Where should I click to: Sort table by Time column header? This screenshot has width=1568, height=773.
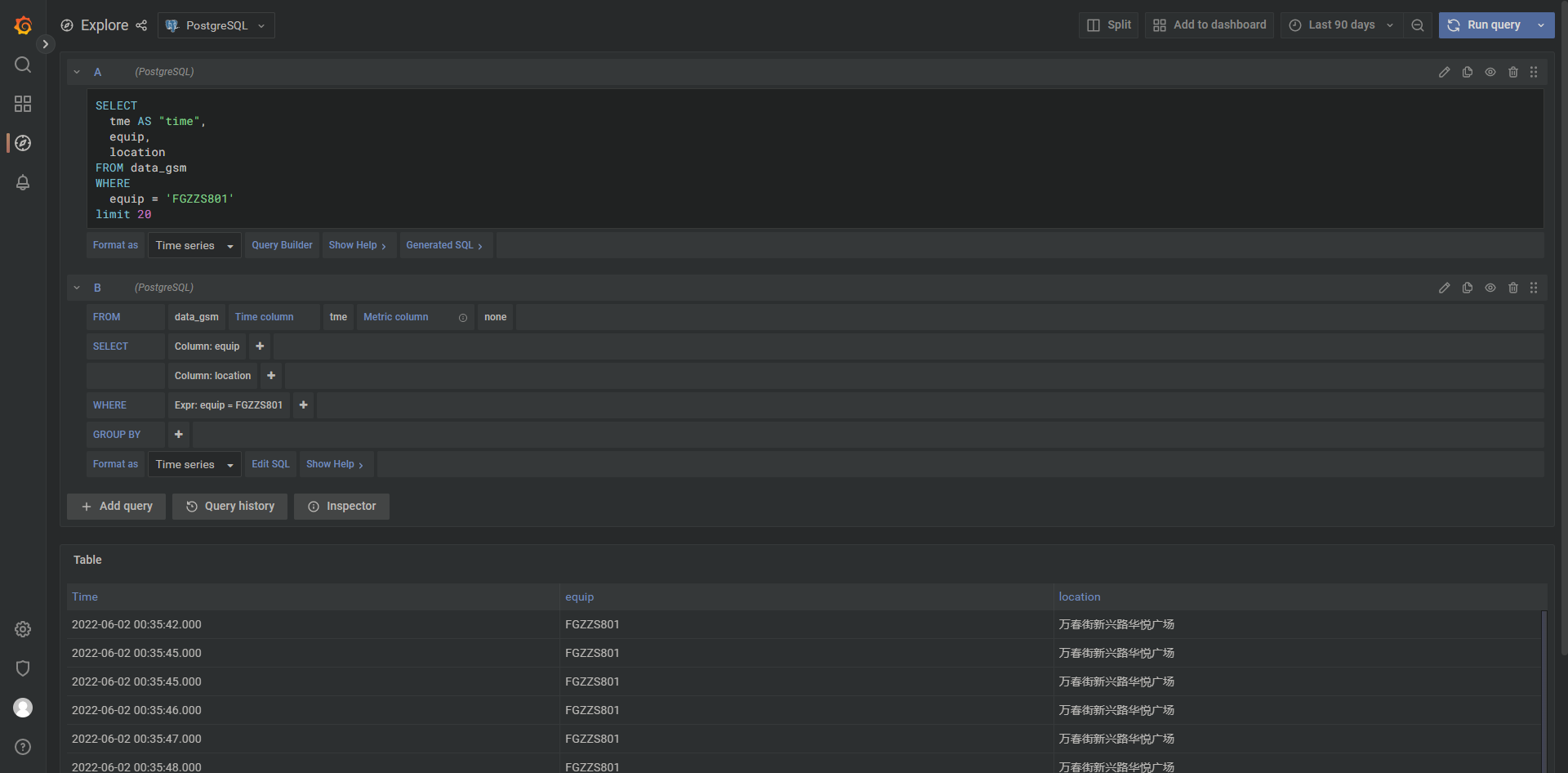85,597
